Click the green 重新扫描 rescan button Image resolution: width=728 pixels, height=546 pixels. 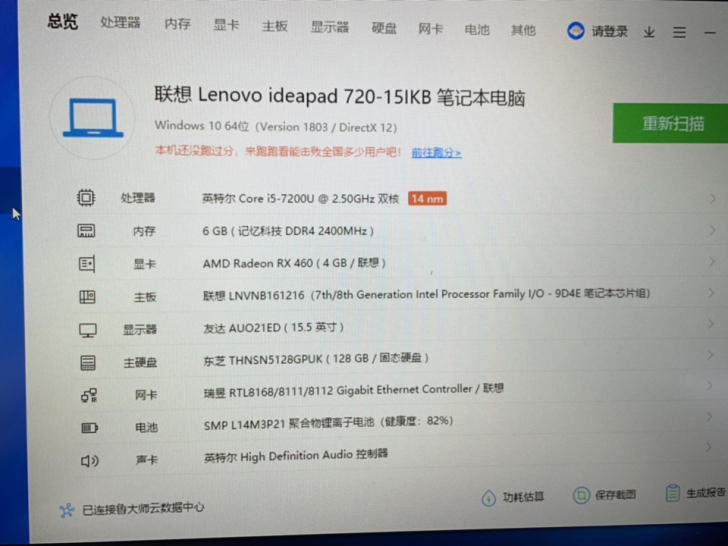point(670,123)
